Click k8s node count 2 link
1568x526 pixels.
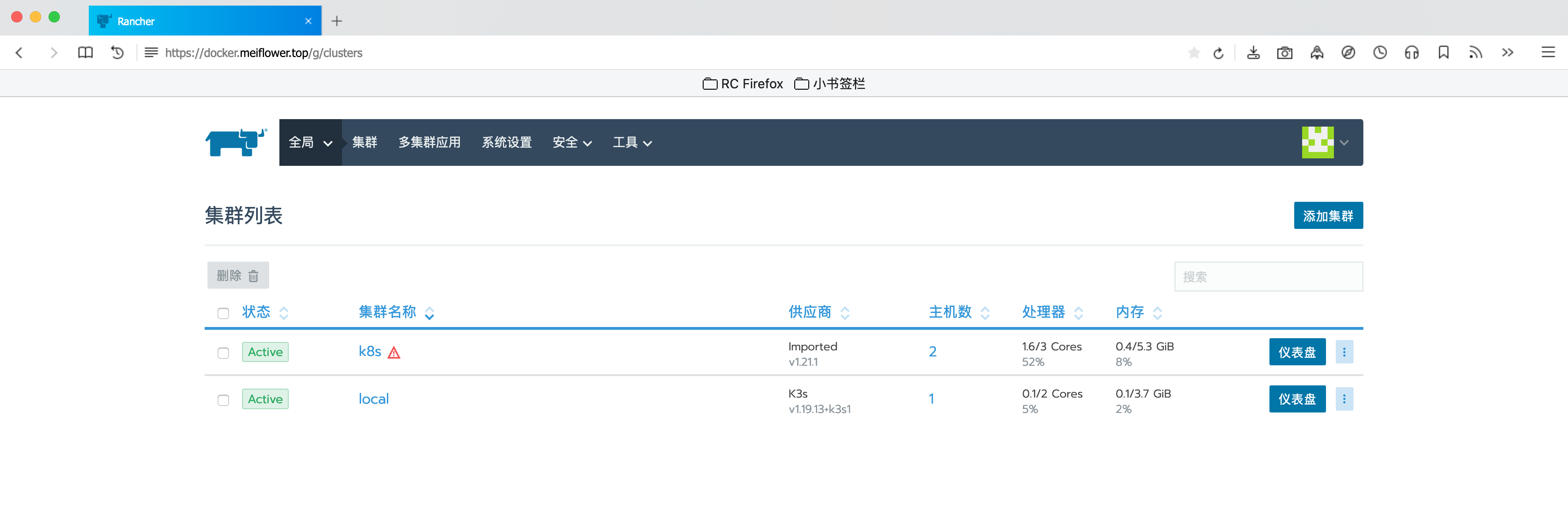(933, 352)
